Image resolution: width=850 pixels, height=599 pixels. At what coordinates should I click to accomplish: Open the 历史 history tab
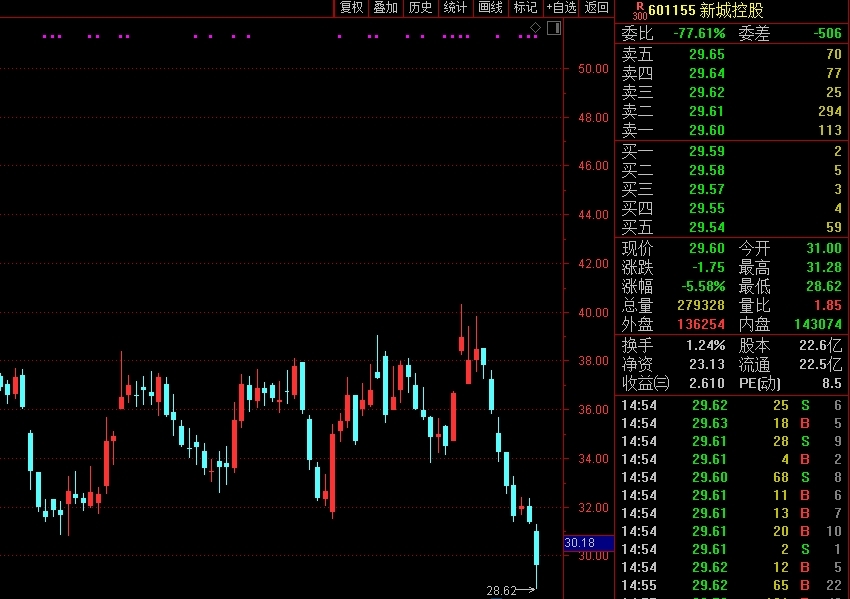[x=421, y=8]
